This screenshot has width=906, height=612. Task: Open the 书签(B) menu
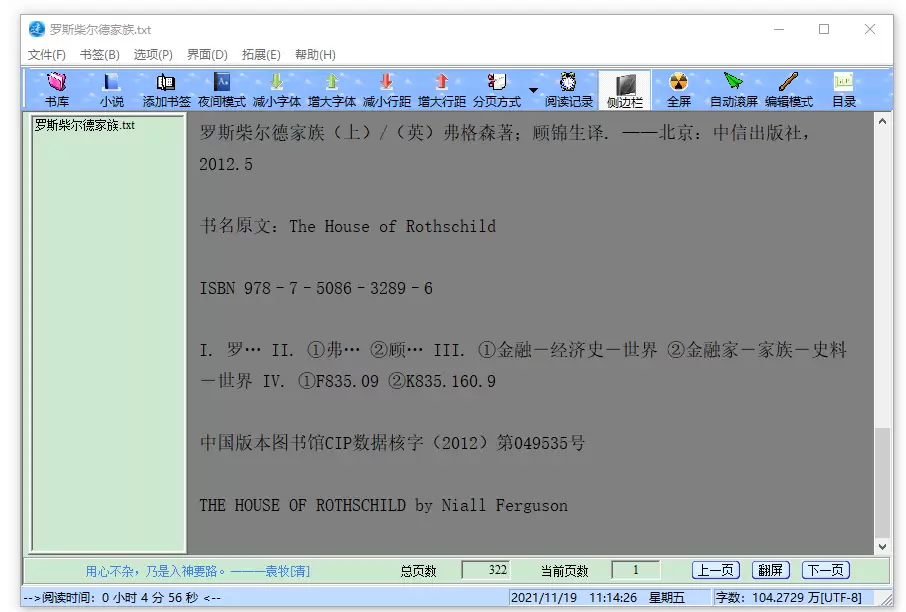99,54
